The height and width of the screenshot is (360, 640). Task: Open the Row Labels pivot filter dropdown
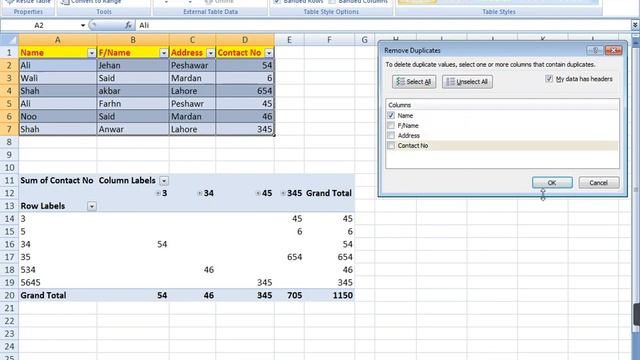(92, 206)
